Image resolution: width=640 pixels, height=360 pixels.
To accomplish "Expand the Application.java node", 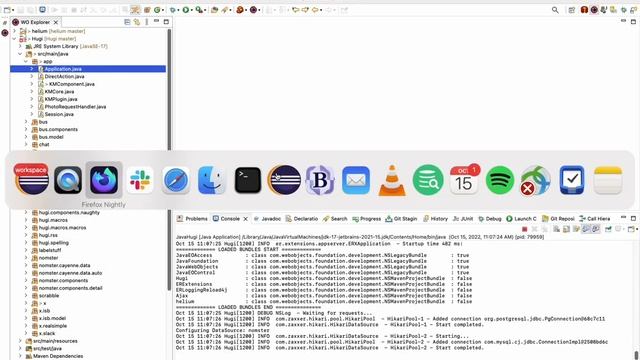I will click(32, 69).
